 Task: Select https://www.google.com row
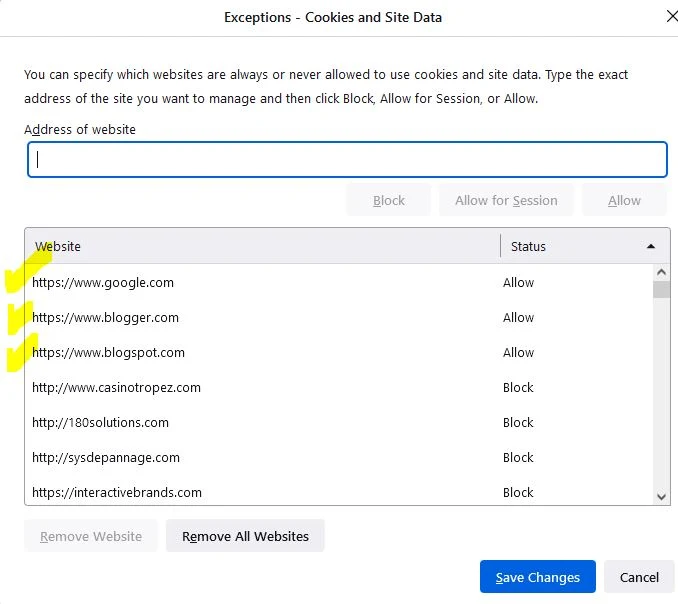339,283
